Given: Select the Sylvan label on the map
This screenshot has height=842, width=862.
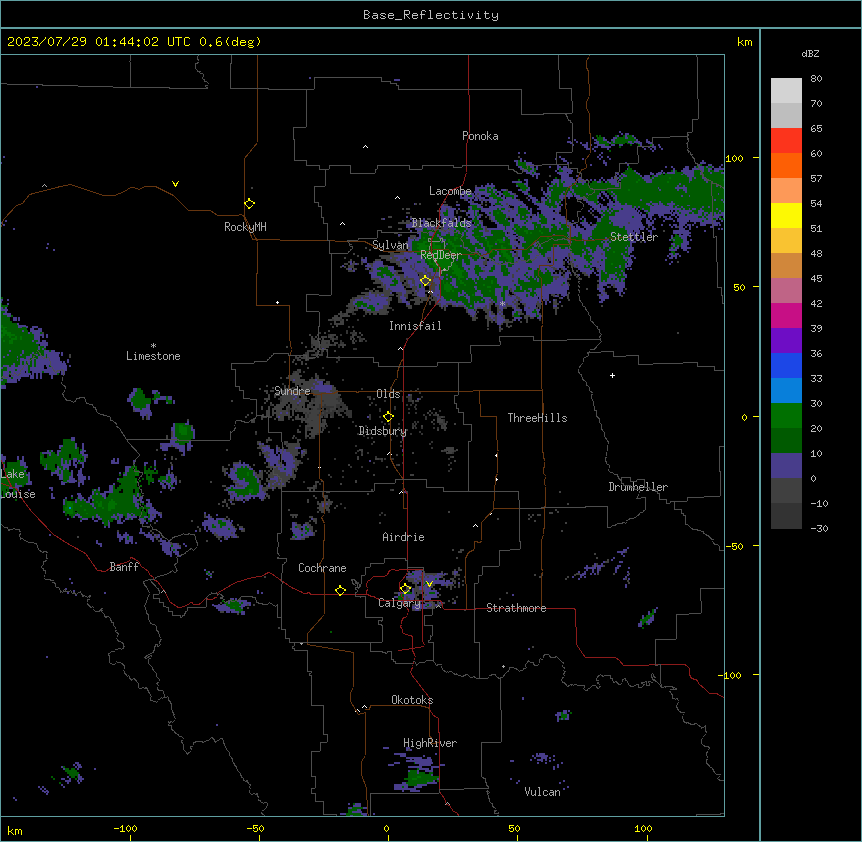Looking at the screenshot, I should coord(390,245).
